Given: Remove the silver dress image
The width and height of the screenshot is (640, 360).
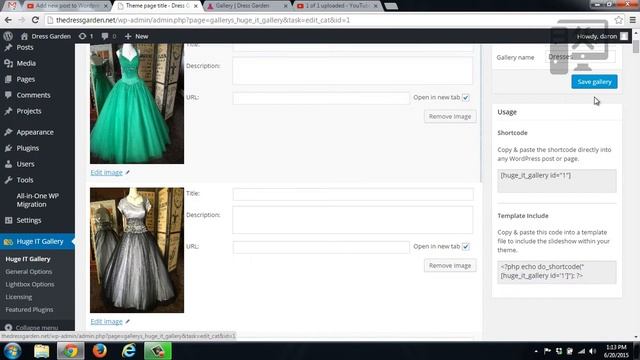Looking at the screenshot, I should (x=450, y=266).
